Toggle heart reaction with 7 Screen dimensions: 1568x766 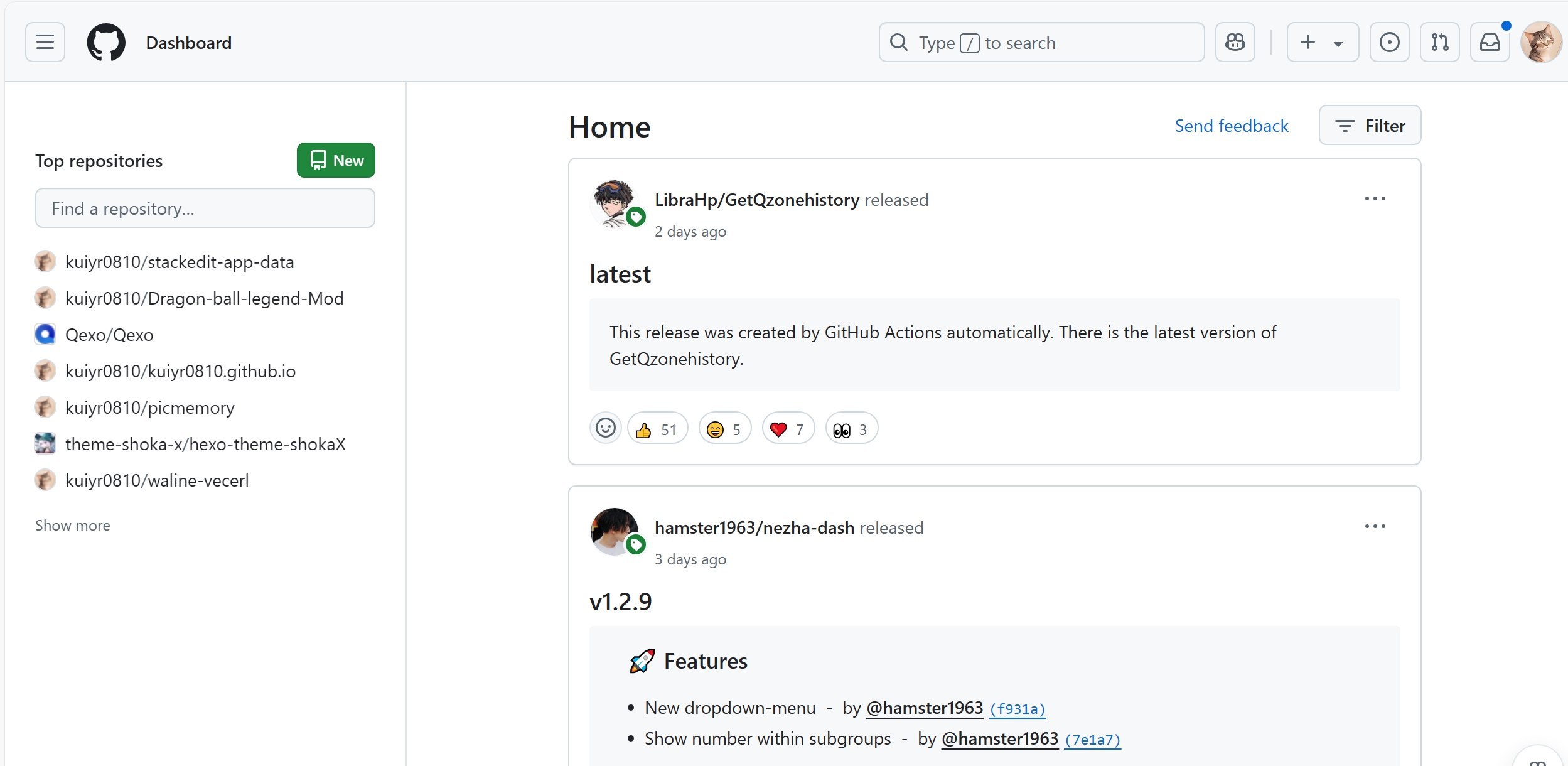pos(787,429)
